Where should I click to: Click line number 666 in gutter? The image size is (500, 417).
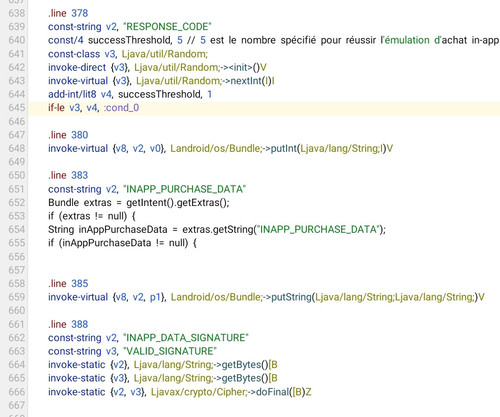click(17, 392)
